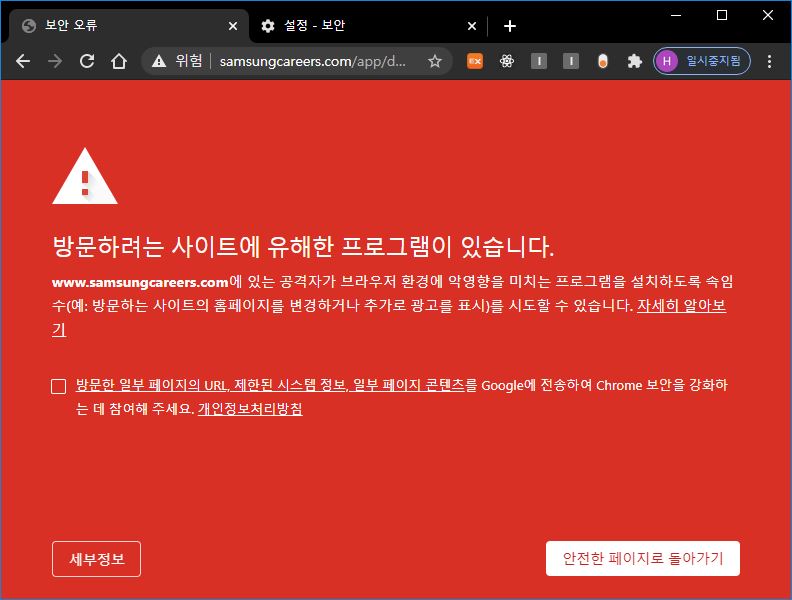The width and height of the screenshot is (792, 600).
Task: Open the Extensions puzzle piece menu
Action: [634, 62]
